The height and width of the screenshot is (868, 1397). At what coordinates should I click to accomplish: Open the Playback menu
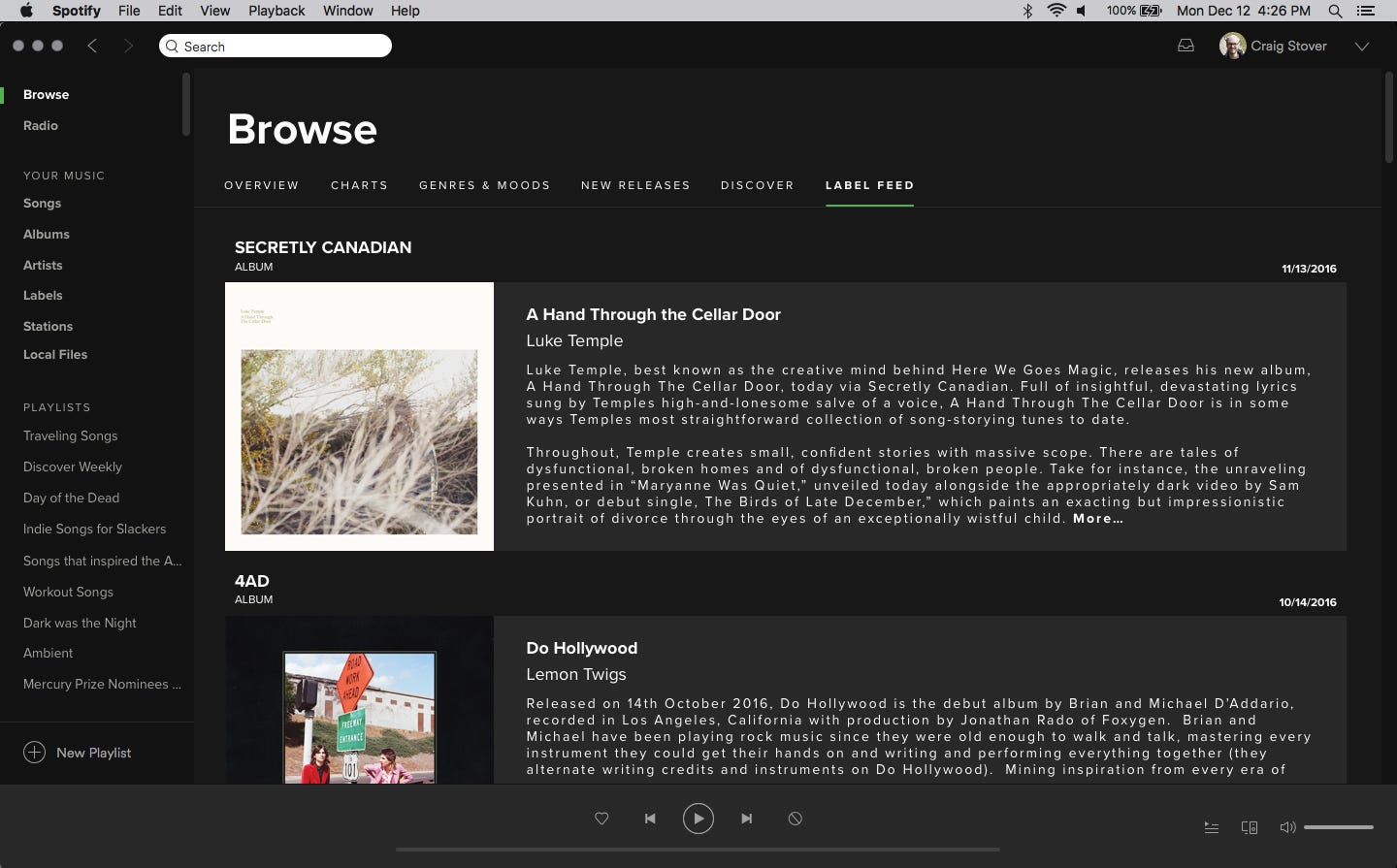coord(276,11)
